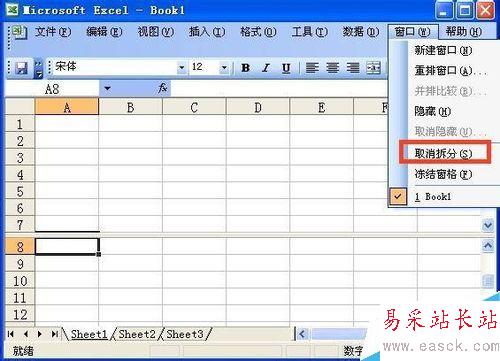
Task: Go to first sheet tab navigation arrow
Action: [x=11, y=334]
